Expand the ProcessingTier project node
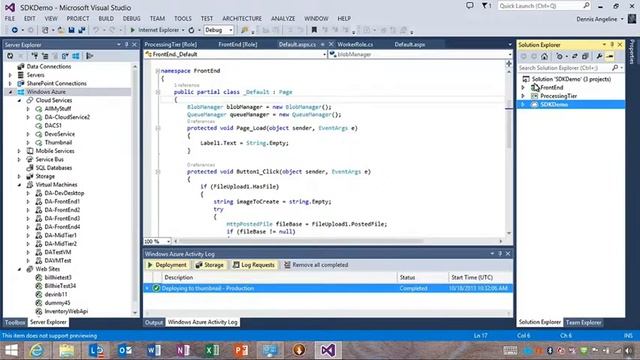Screen dimensions: 640x360 [523, 96]
